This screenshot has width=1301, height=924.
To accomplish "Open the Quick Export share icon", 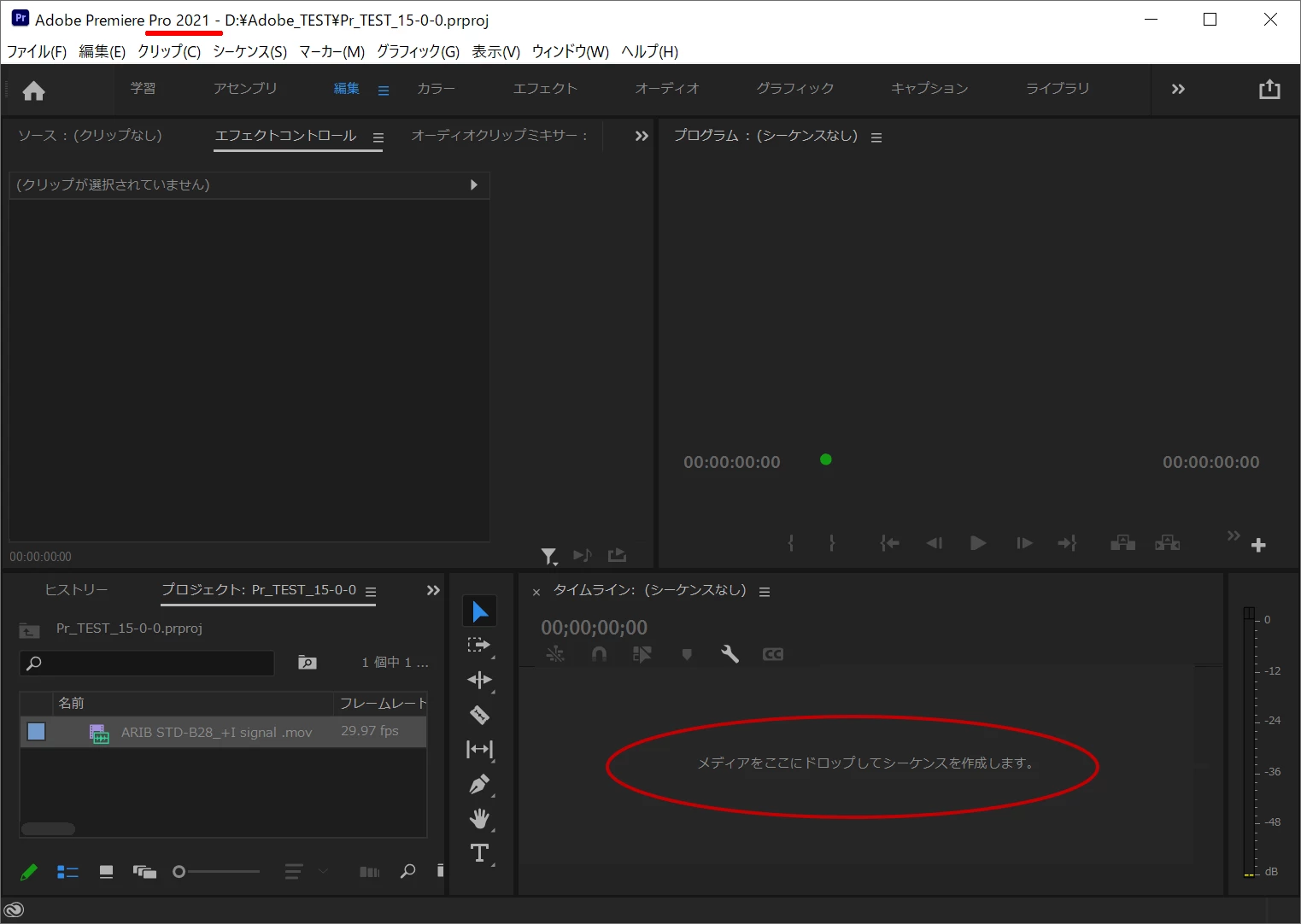I will point(1269,89).
